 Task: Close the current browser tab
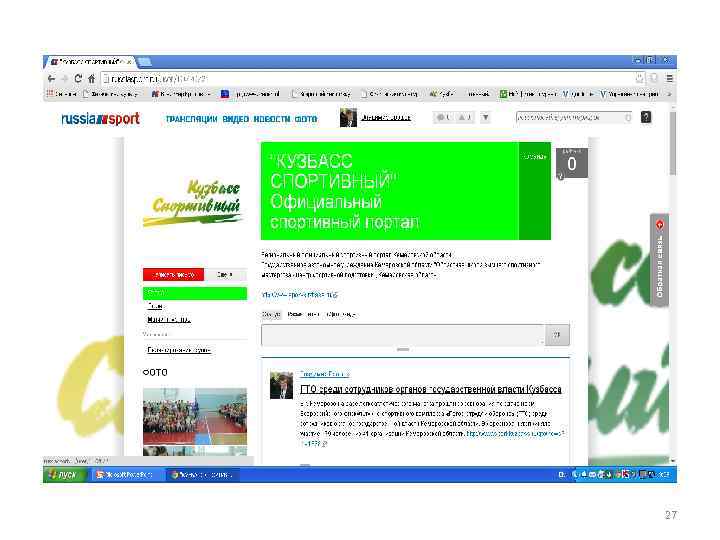click(129, 62)
